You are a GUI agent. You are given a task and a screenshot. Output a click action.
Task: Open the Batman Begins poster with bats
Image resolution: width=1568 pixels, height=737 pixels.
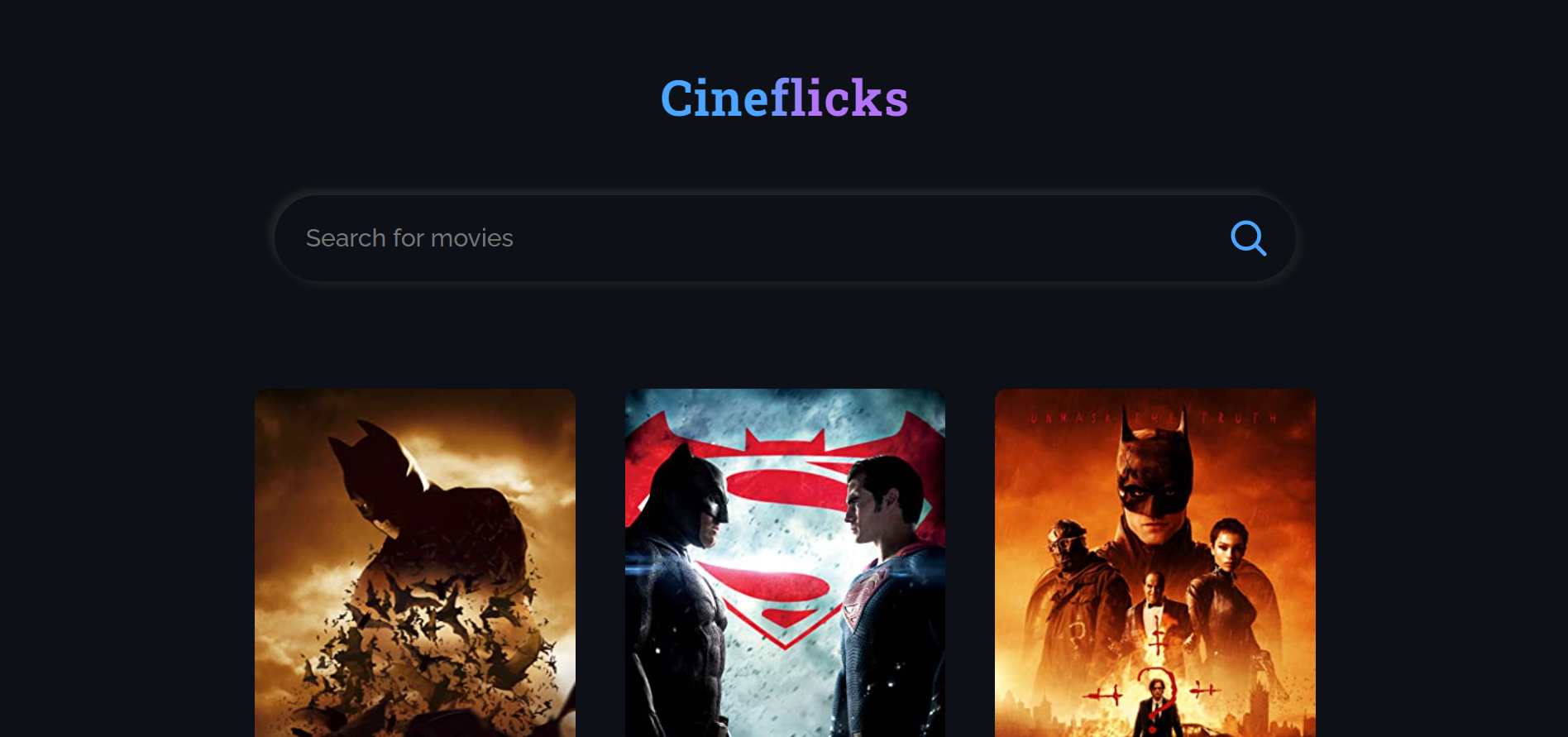(415, 562)
